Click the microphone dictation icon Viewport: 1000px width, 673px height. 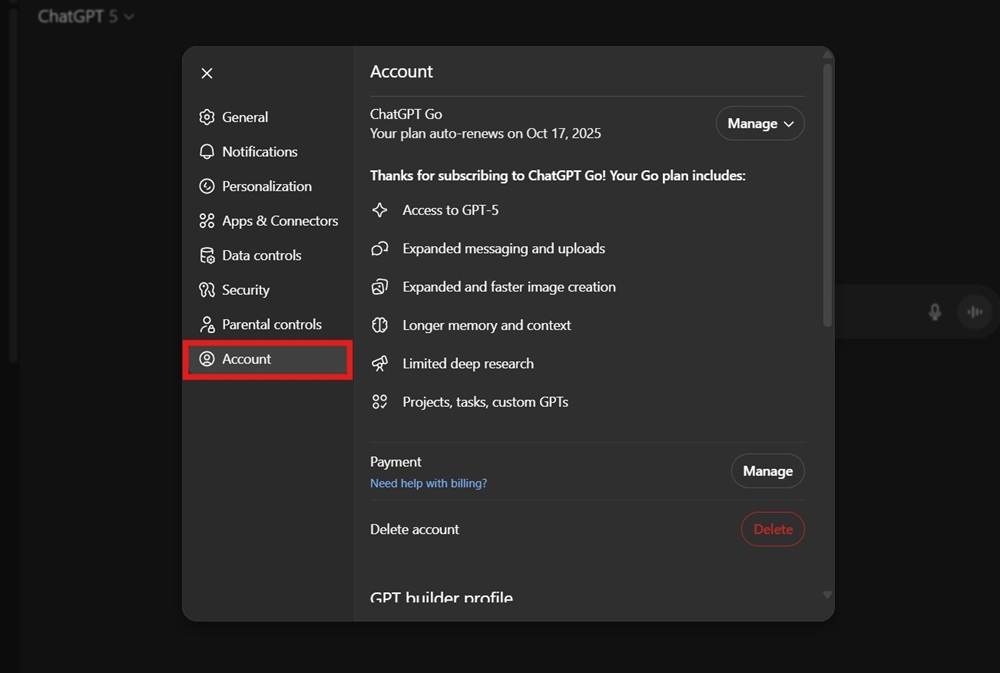[935, 312]
